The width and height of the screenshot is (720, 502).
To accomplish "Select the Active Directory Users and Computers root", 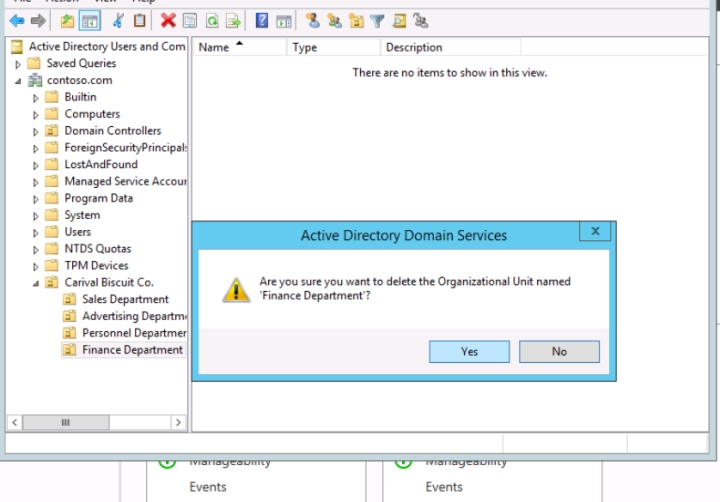I will (107, 46).
